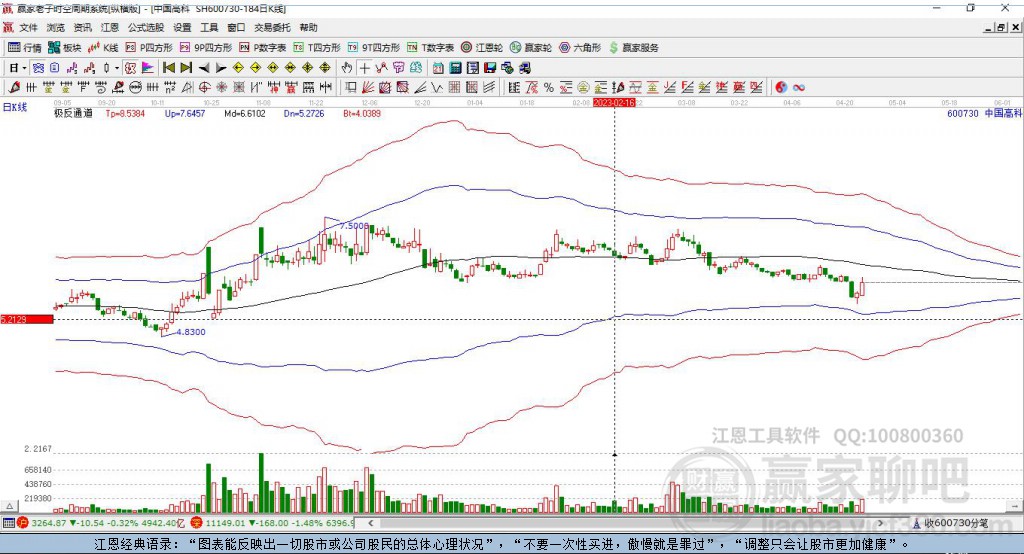This screenshot has width=1024, height=554.
Task: Click the 收600730分笔 status item
Action: point(950,523)
